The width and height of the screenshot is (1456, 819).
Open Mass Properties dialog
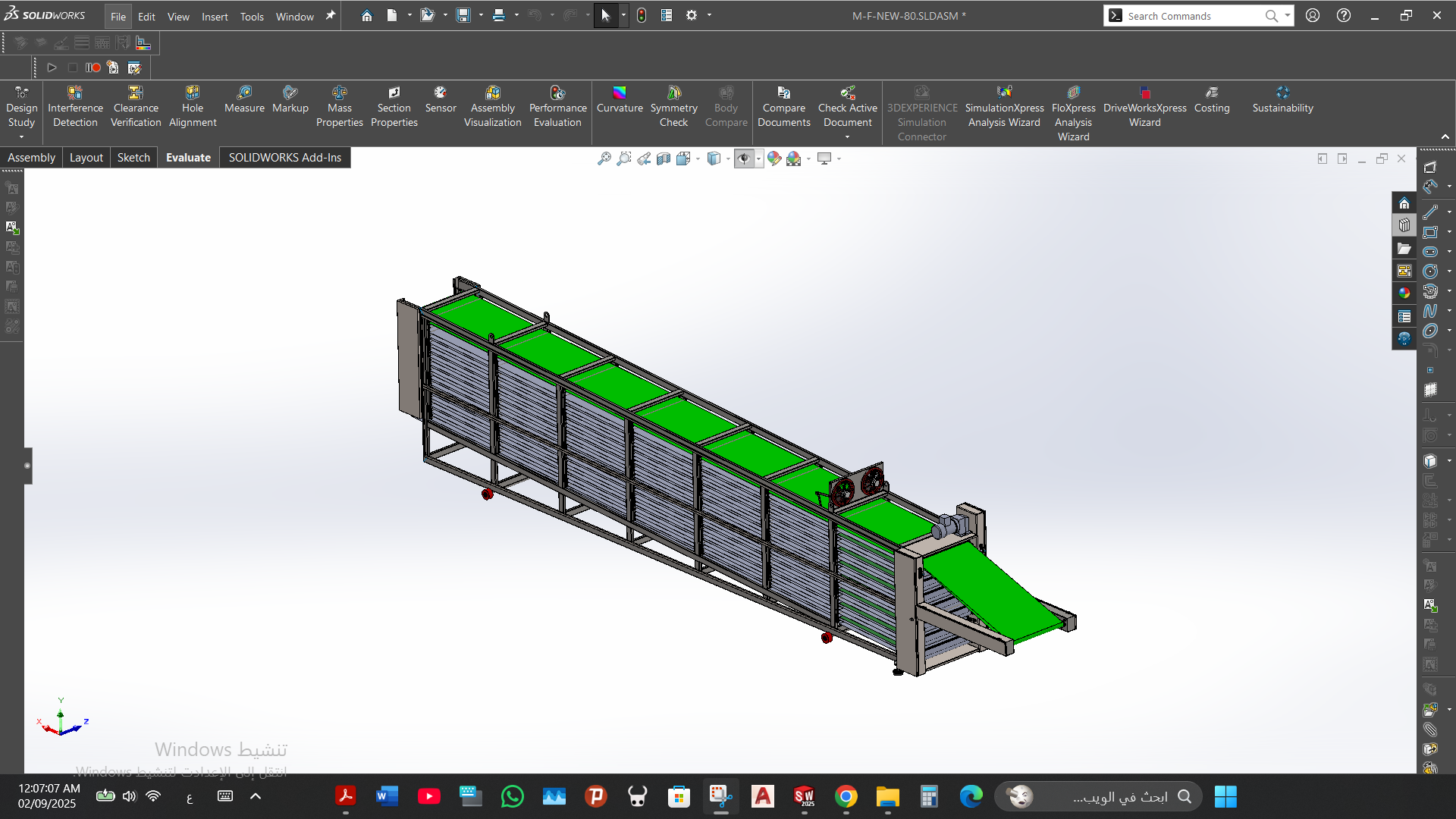[x=339, y=107]
